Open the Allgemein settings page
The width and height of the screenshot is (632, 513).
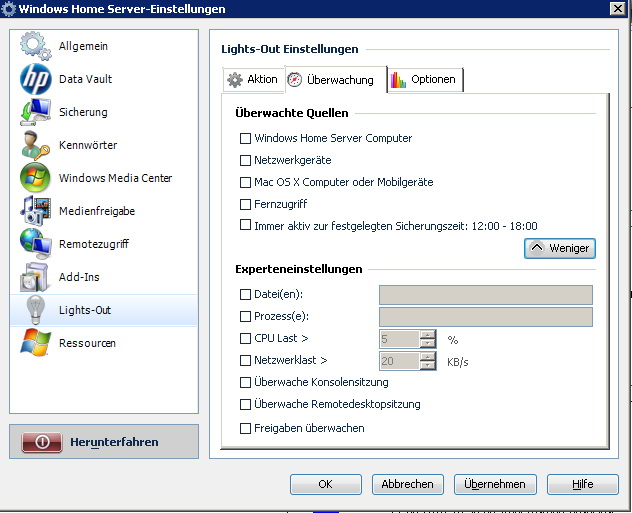104,46
